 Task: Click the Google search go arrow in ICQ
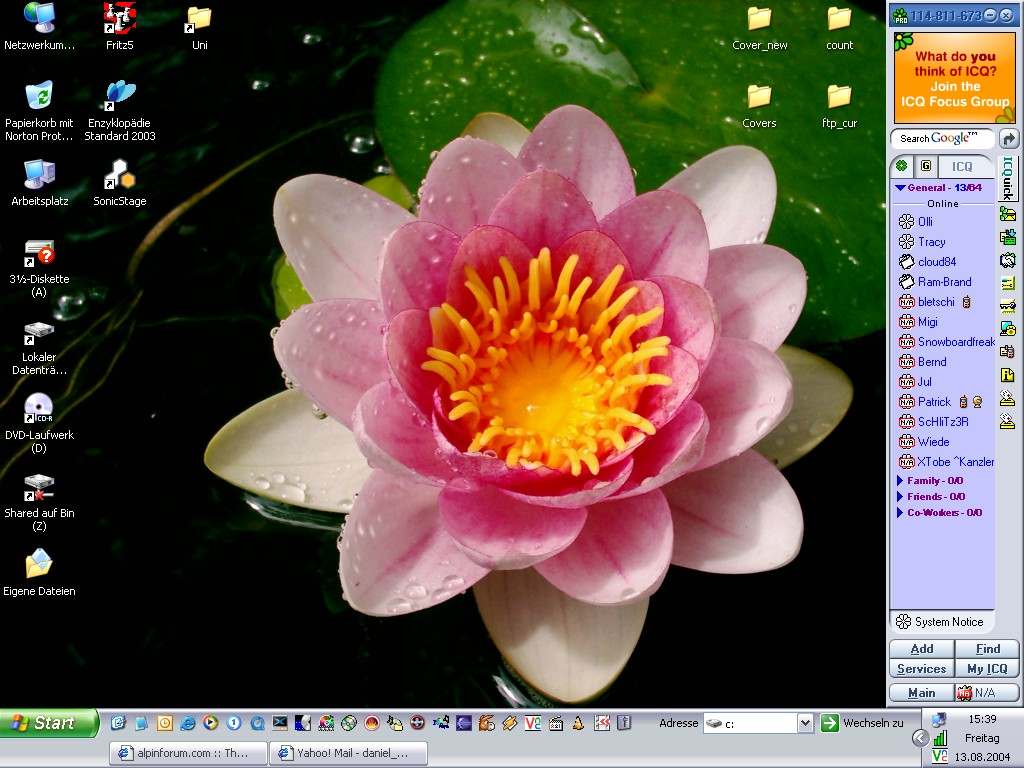(1008, 139)
